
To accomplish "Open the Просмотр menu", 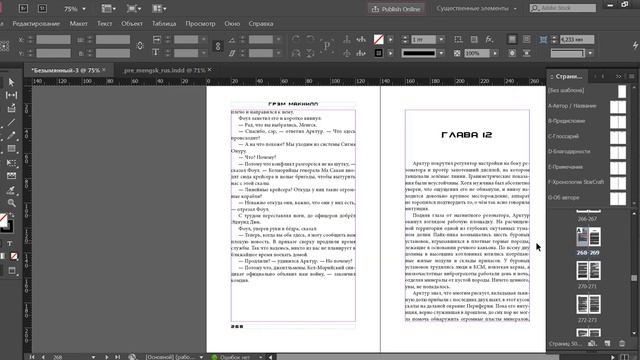I will tap(200, 24).
